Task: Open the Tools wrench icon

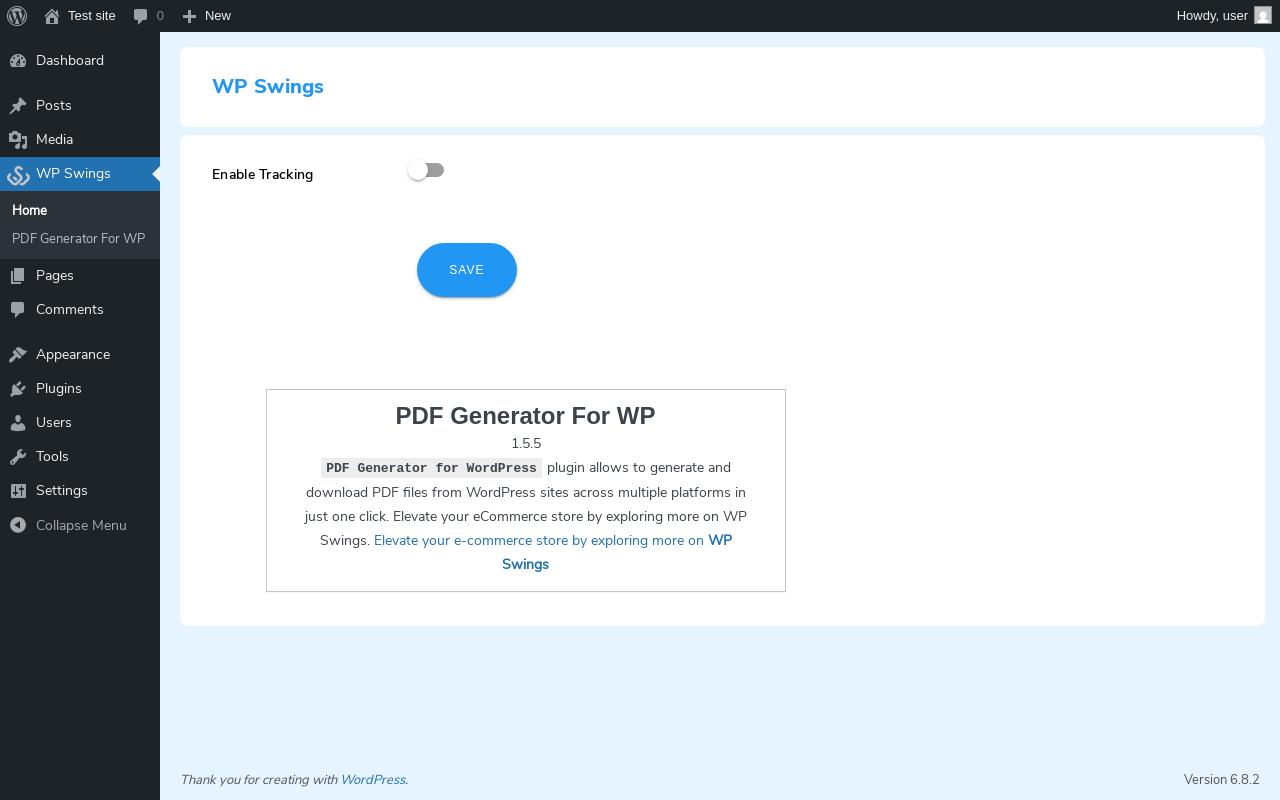Action: click(x=18, y=456)
